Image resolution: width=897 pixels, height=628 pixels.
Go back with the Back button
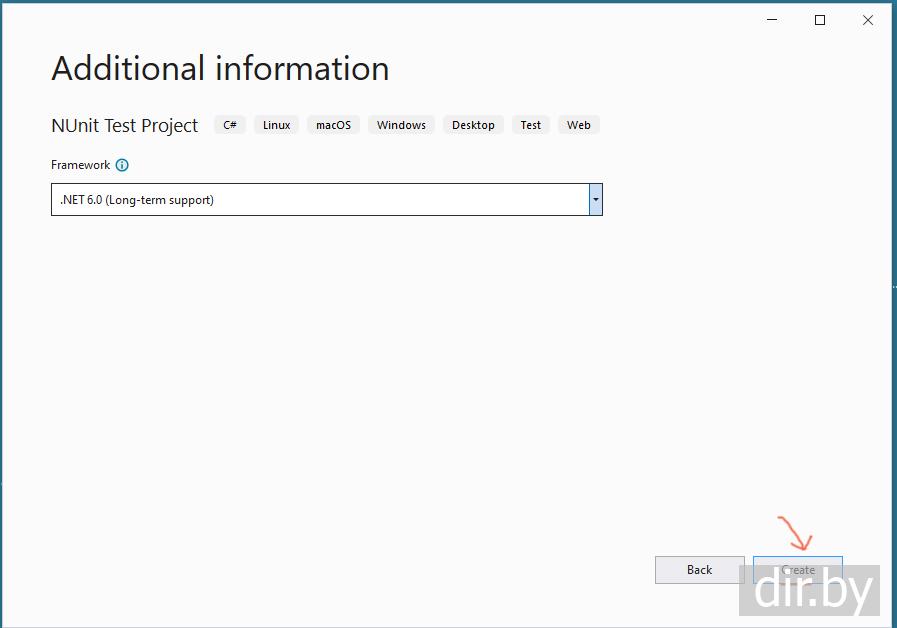coord(699,570)
